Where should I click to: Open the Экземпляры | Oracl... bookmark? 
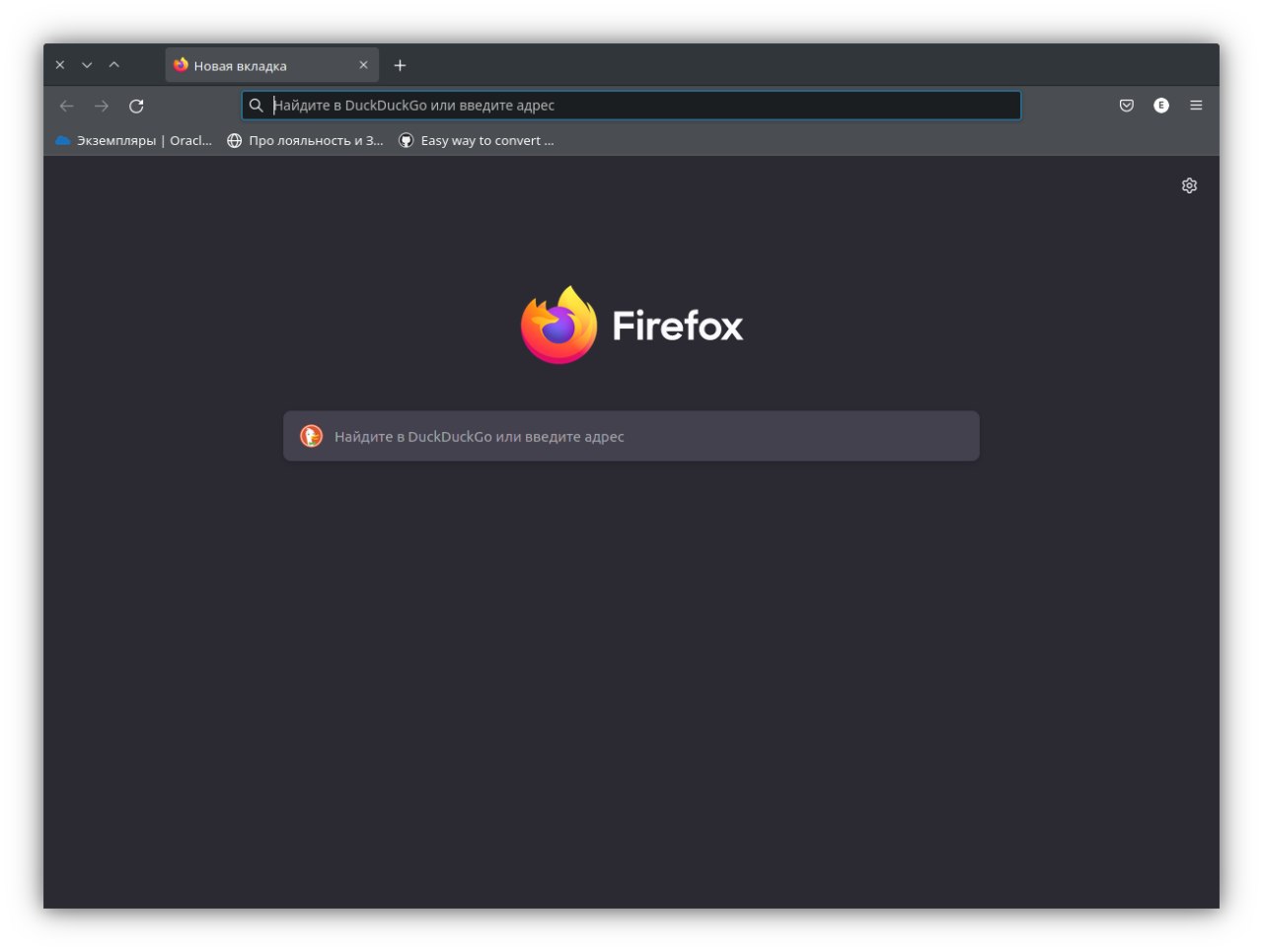coord(134,140)
